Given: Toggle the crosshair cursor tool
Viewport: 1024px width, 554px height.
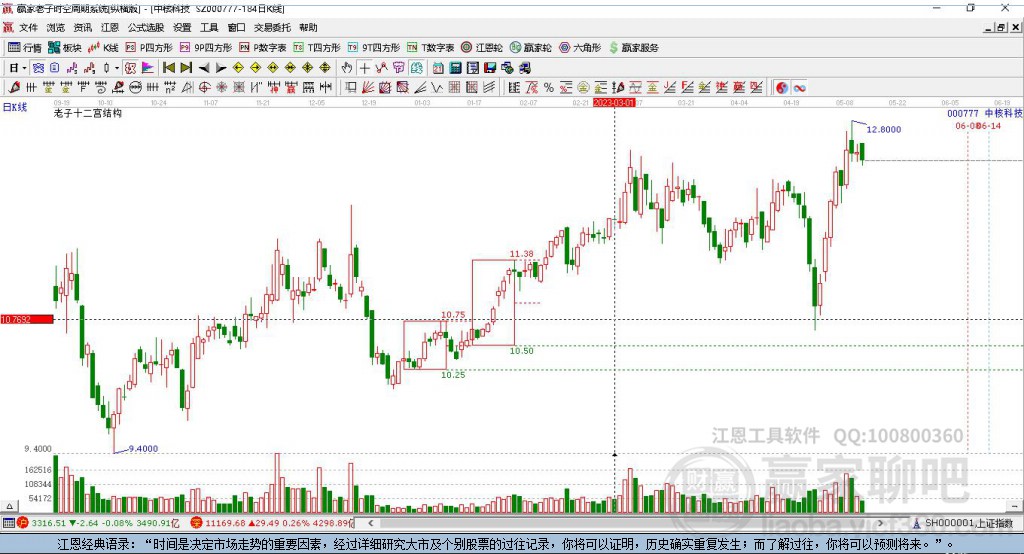Looking at the screenshot, I should [364, 68].
